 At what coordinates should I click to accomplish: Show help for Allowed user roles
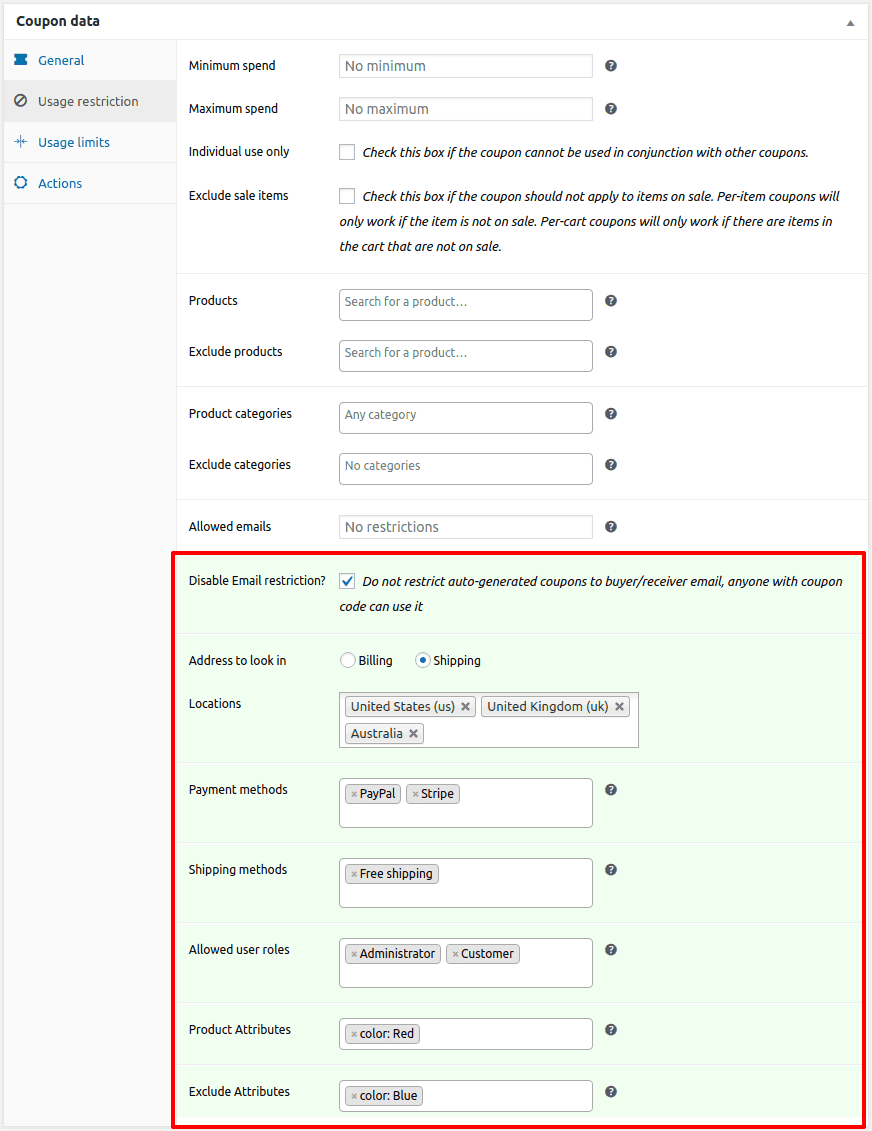611,950
